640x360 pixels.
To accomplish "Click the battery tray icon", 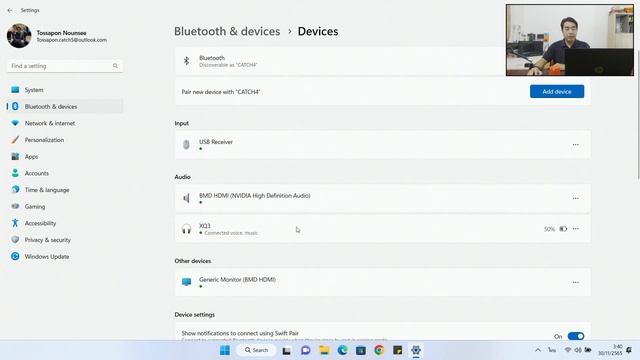I will pos(588,350).
